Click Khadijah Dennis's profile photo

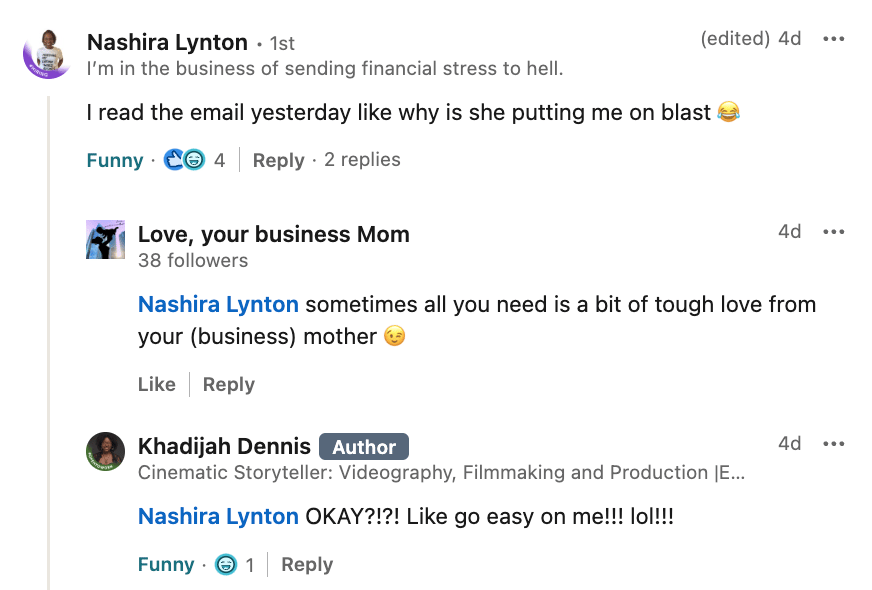tap(105, 452)
